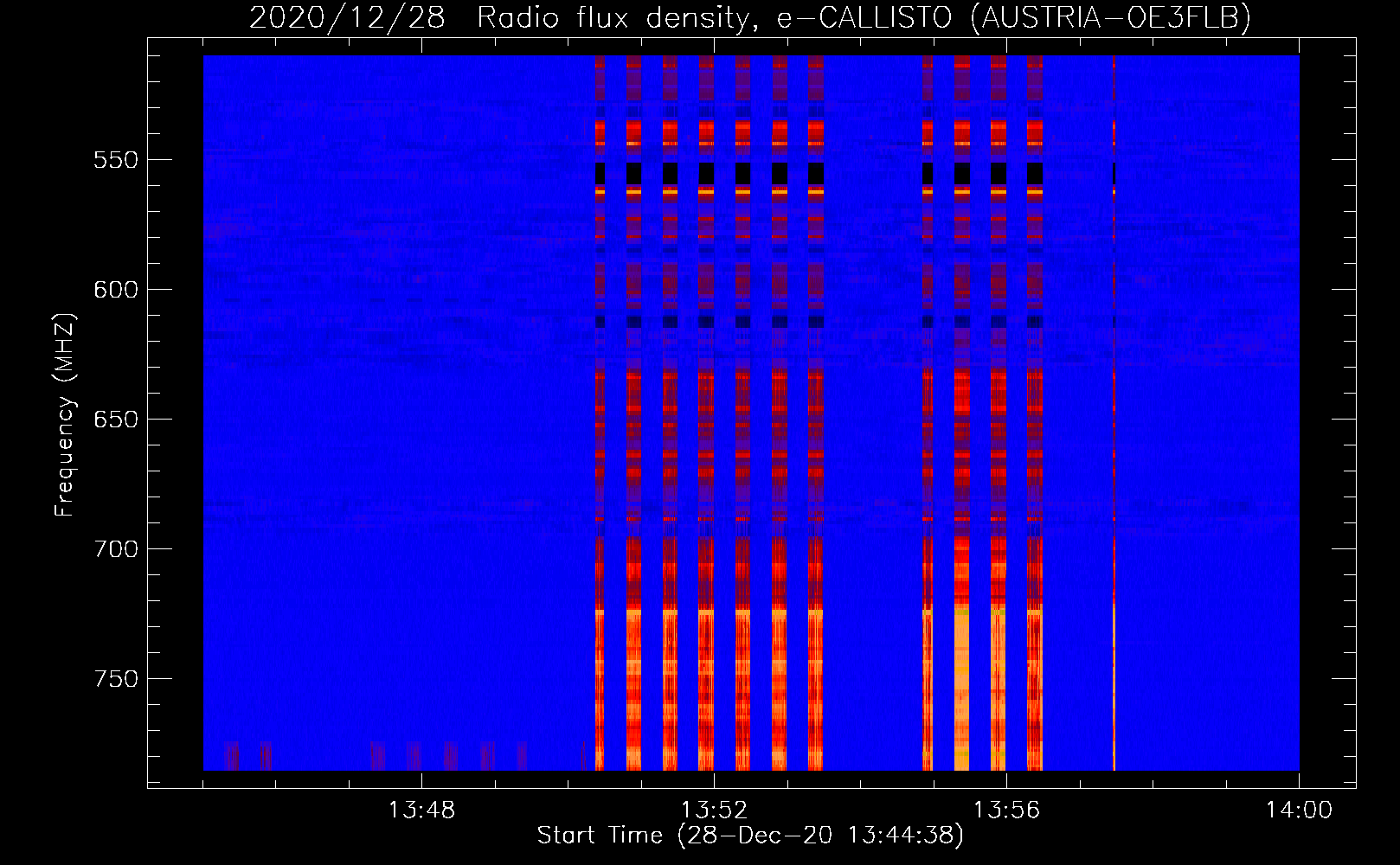The image size is (1400, 865).
Task: Click the 700 frequency tick label
Action: (x=116, y=549)
